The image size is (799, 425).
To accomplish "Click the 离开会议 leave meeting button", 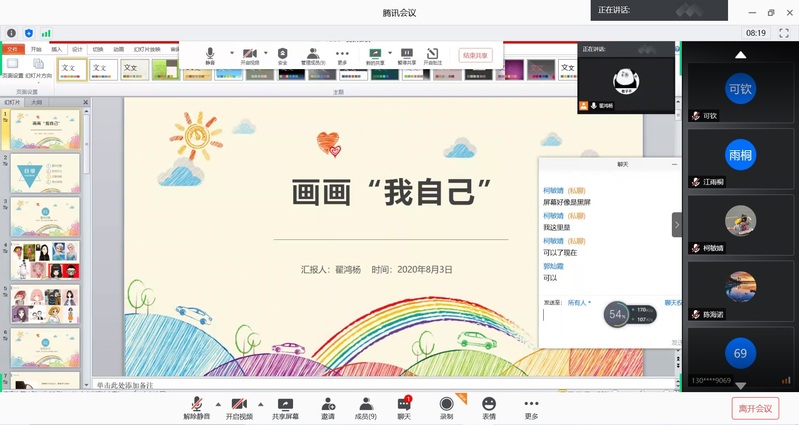I will click(x=756, y=408).
